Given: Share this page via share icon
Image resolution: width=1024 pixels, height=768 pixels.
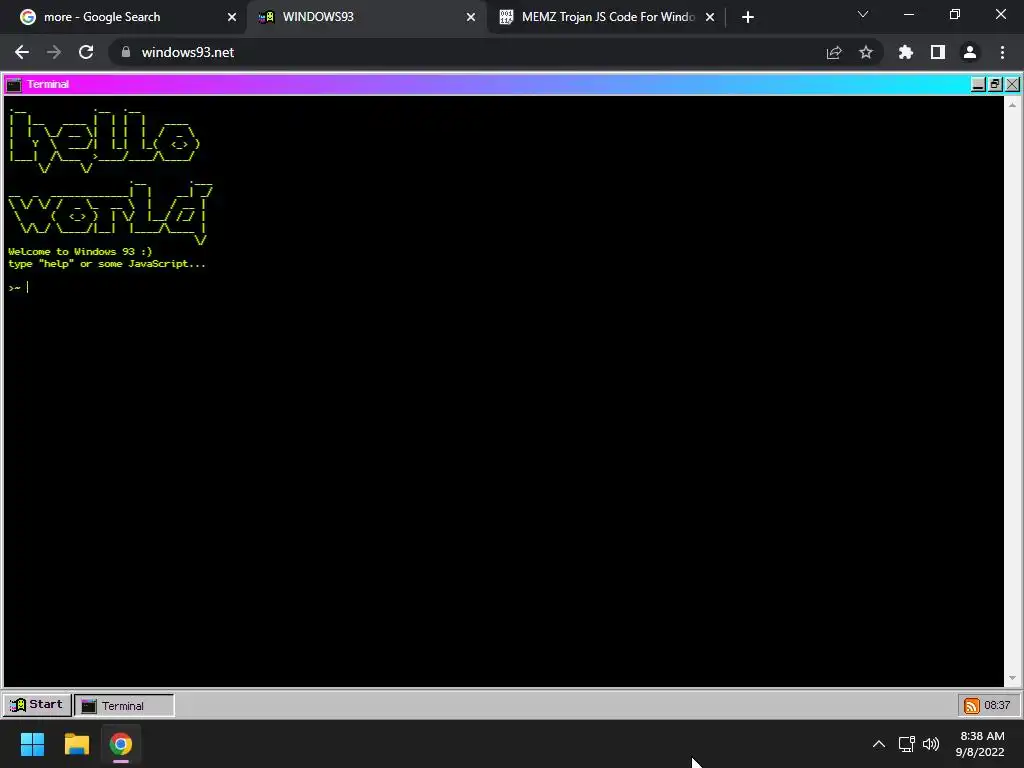Looking at the screenshot, I should [x=834, y=52].
